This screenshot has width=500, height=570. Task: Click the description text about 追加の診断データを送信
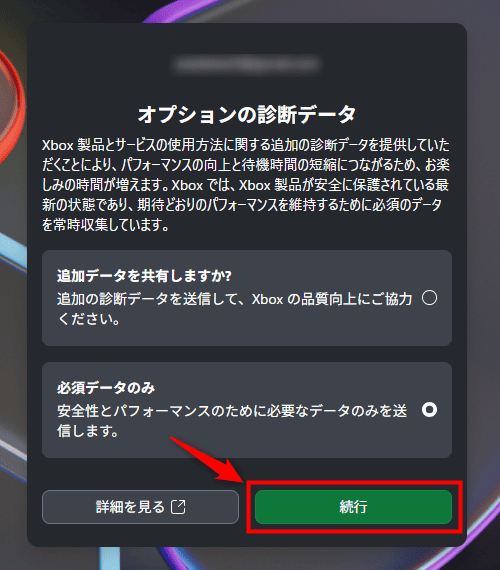(235, 309)
